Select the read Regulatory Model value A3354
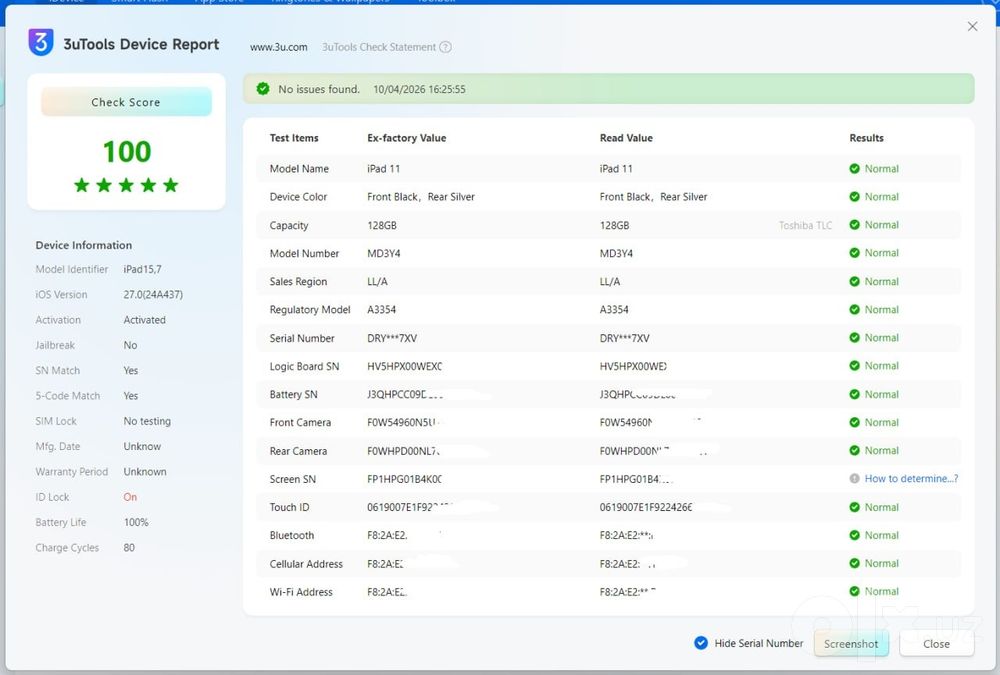Screen dimensions: 1000x675 pos(614,309)
